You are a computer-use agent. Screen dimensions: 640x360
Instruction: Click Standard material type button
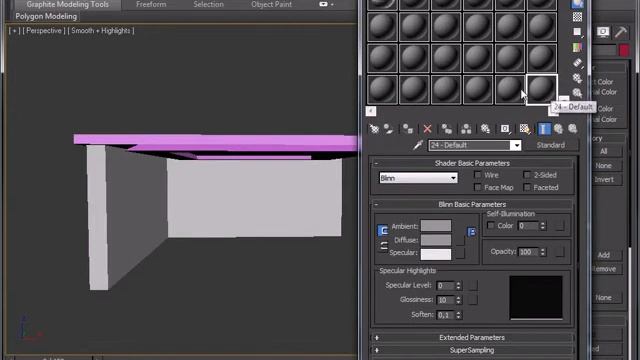[551, 145]
